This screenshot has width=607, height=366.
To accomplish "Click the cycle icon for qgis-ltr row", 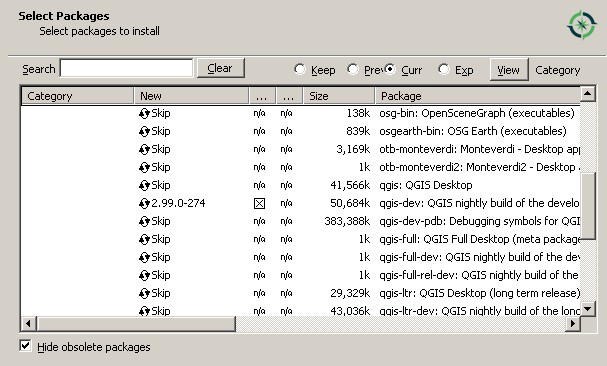I will pos(144,294).
